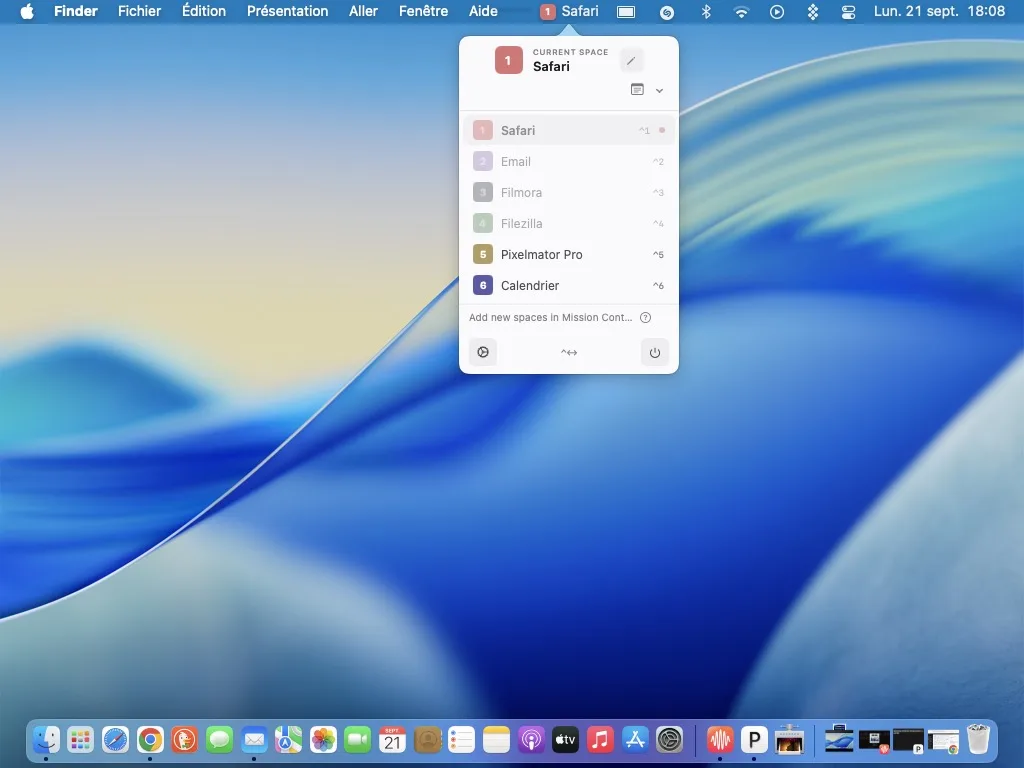The width and height of the screenshot is (1024, 768).
Task: Open Messages from the Dock
Action: coord(219,739)
